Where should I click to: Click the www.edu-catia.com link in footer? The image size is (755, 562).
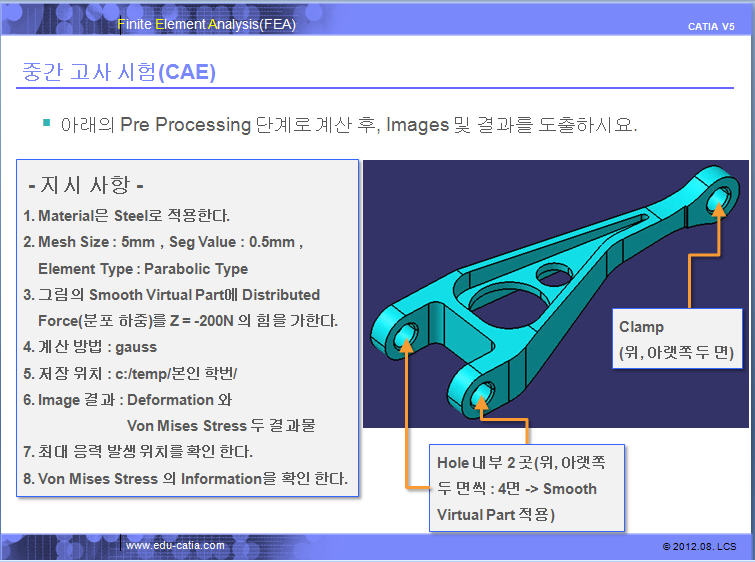point(177,545)
